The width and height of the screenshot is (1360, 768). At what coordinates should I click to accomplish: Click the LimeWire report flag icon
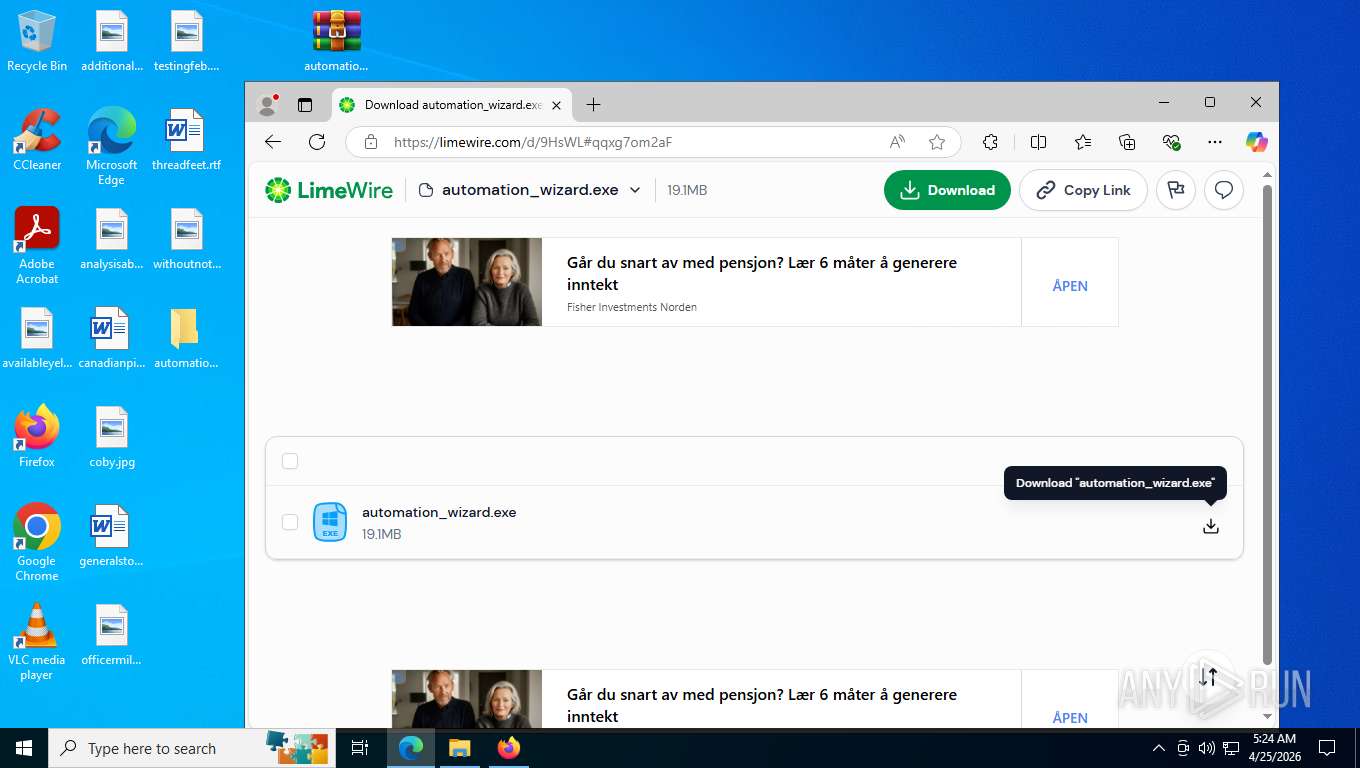tap(1176, 190)
